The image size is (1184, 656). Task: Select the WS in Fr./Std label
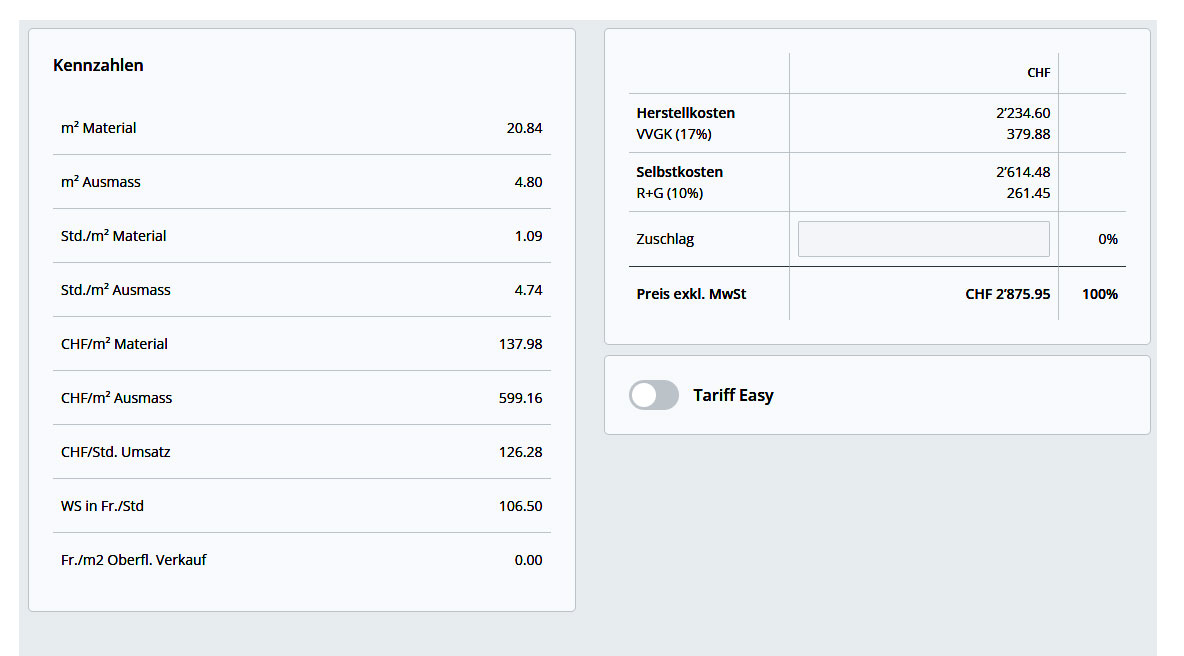(102, 506)
